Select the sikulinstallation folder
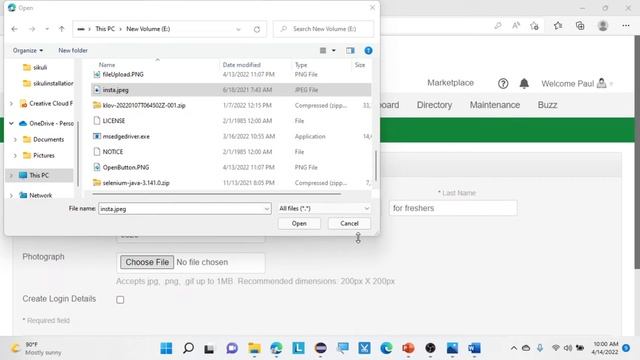 coord(49,83)
